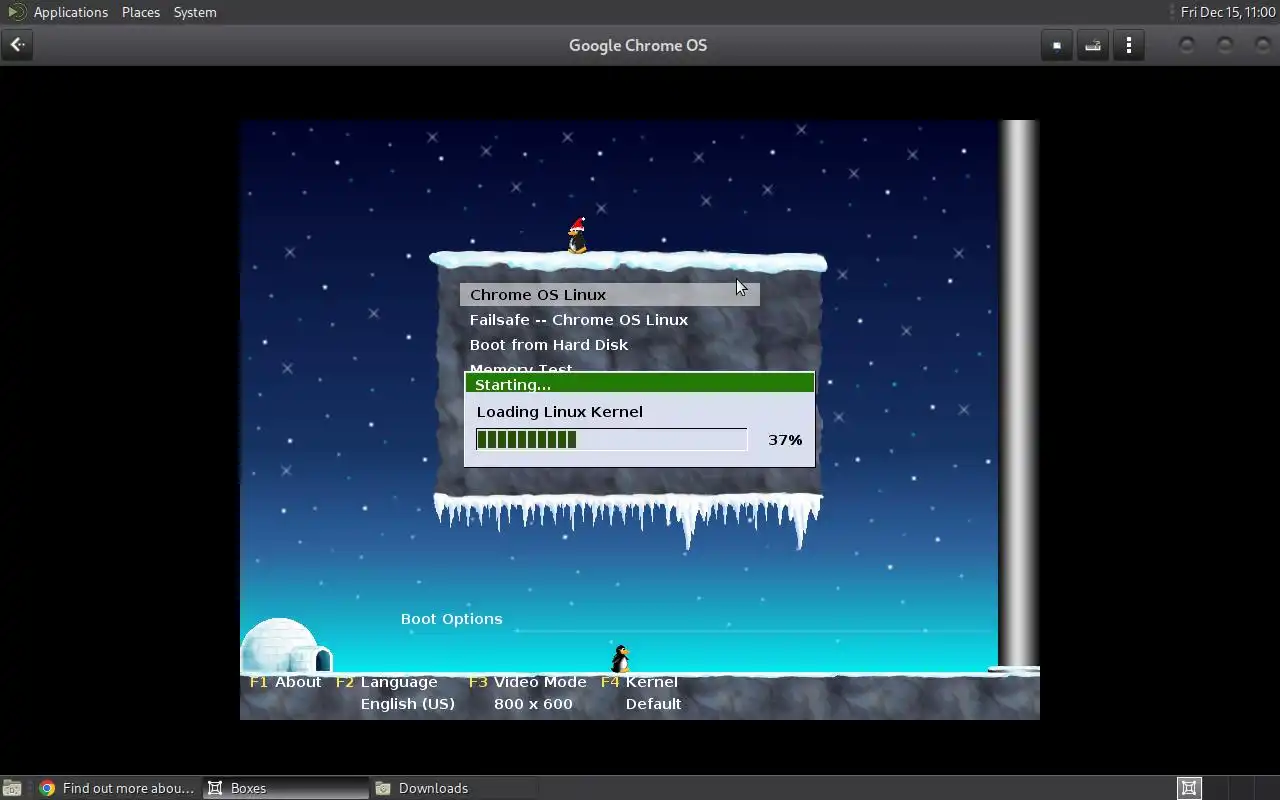The width and height of the screenshot is (1280, 800).
Task: Click the 'Default' kernel value
Action: point(653,704)
